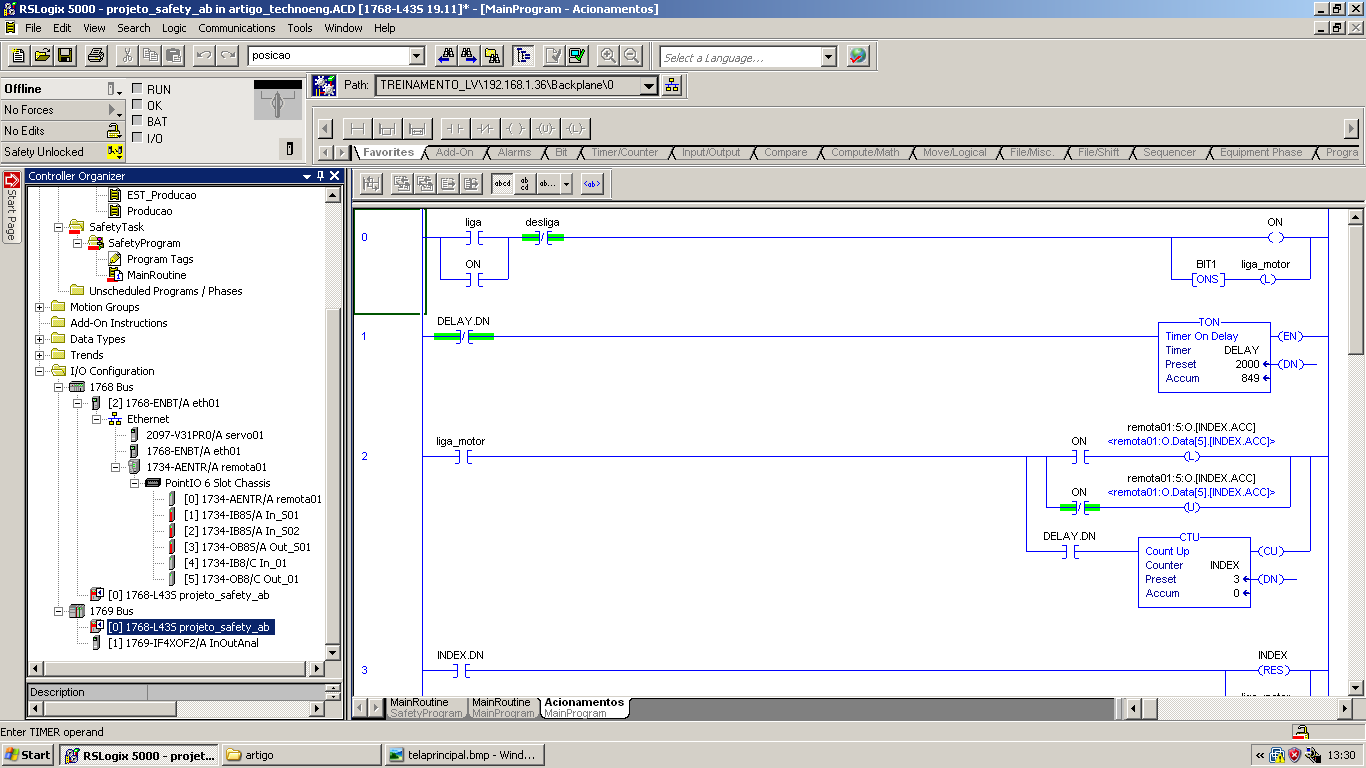The image size is (1366, 768).
Task: Select the 2097-V31PR0/A servo01 tree item
Action: 204,435
